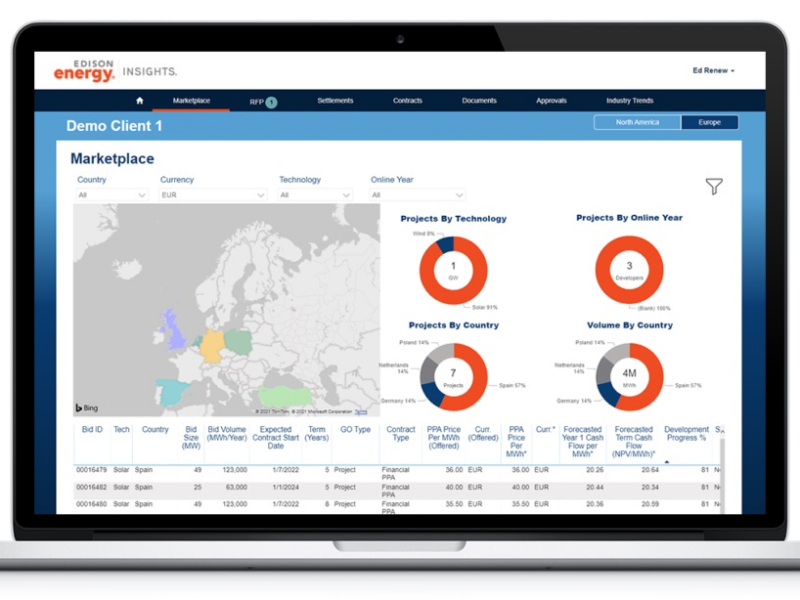Click the Home icon in navigation bar

140,101
